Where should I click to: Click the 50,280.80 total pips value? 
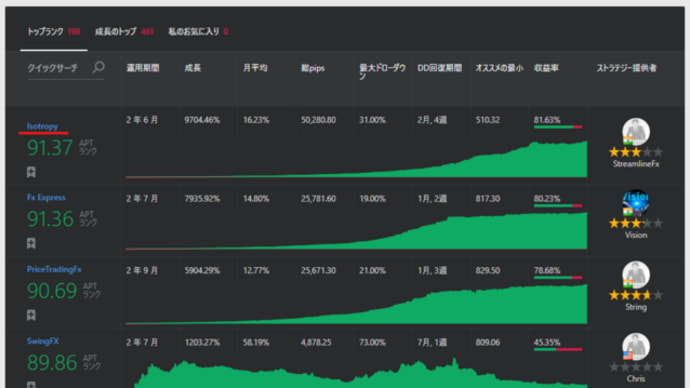318,120
